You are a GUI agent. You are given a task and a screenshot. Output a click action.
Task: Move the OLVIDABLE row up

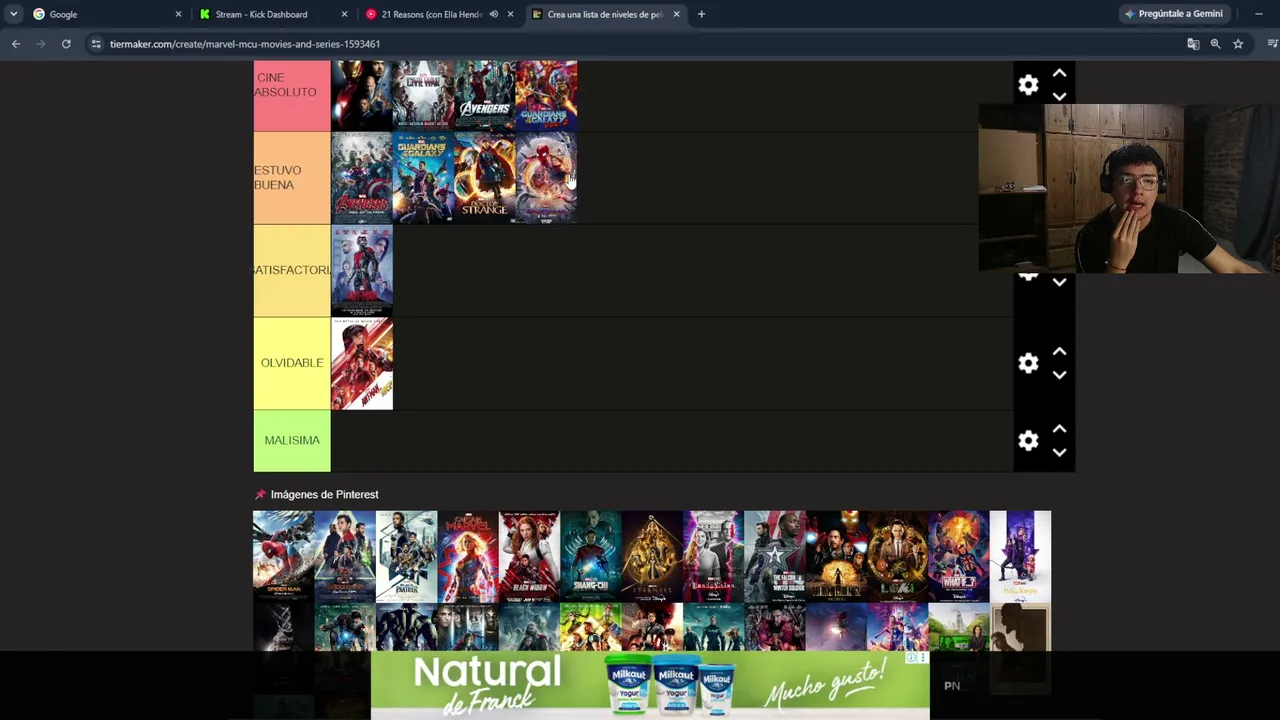(x=1060, y=352)
